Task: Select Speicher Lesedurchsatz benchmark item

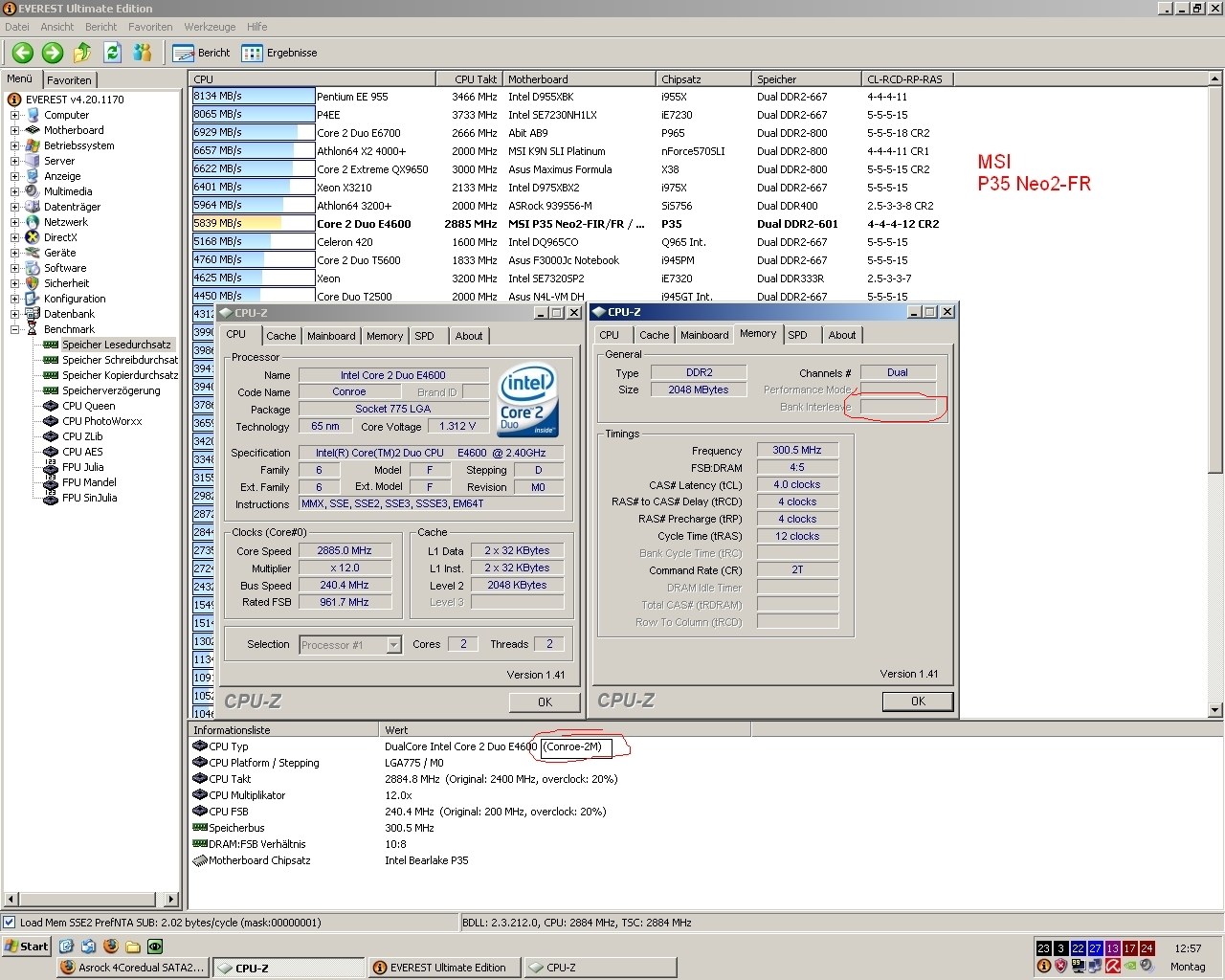Action: pos(117,345)
